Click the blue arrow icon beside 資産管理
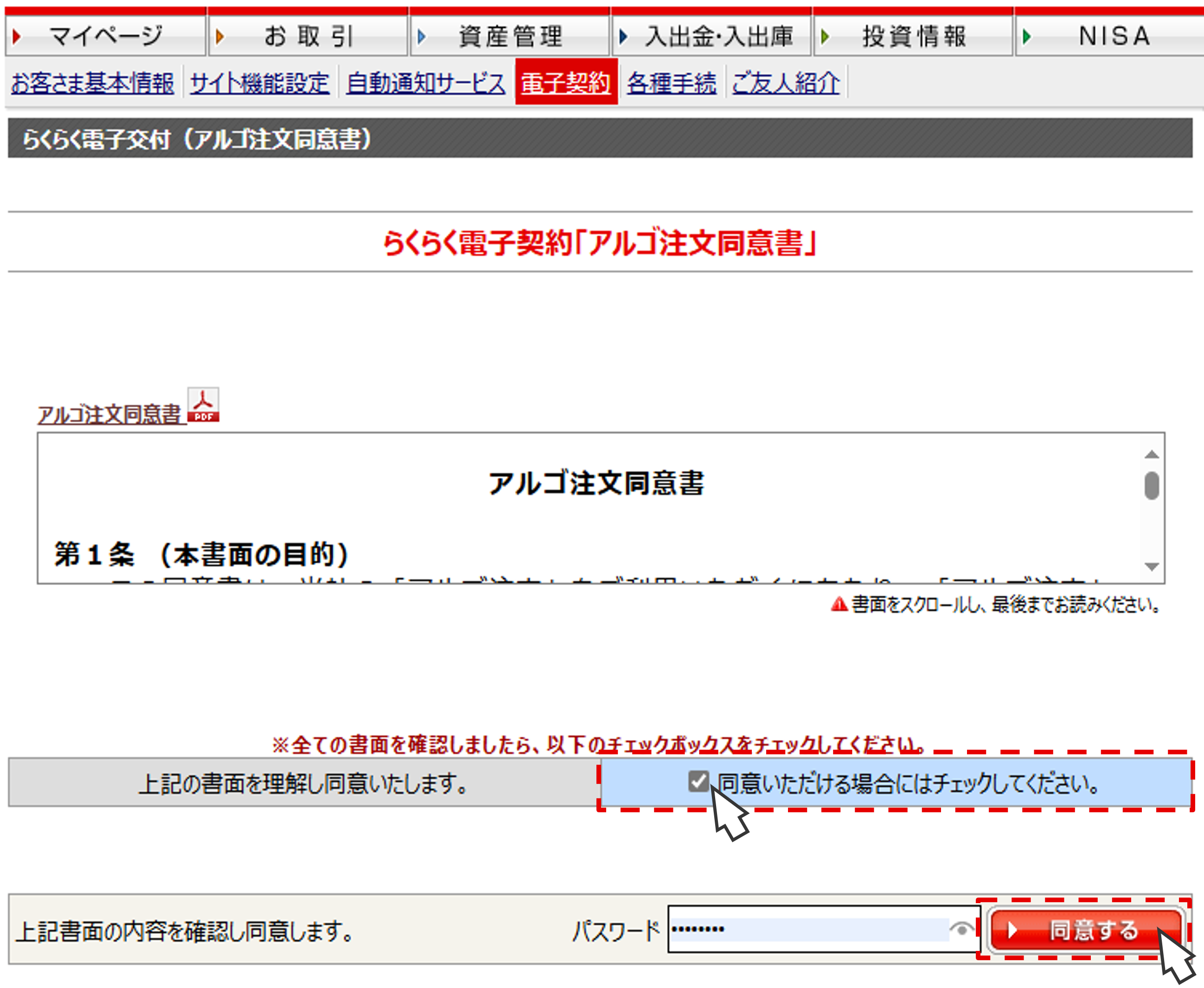Screen dimensions: 1204x988 point(421,35)
